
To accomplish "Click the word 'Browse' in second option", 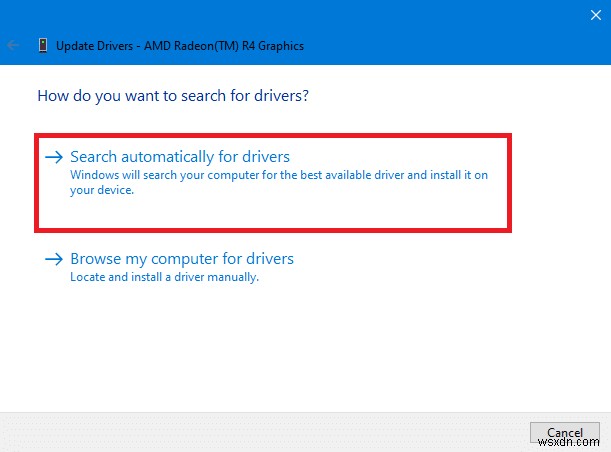I will (x=96, y=259).
